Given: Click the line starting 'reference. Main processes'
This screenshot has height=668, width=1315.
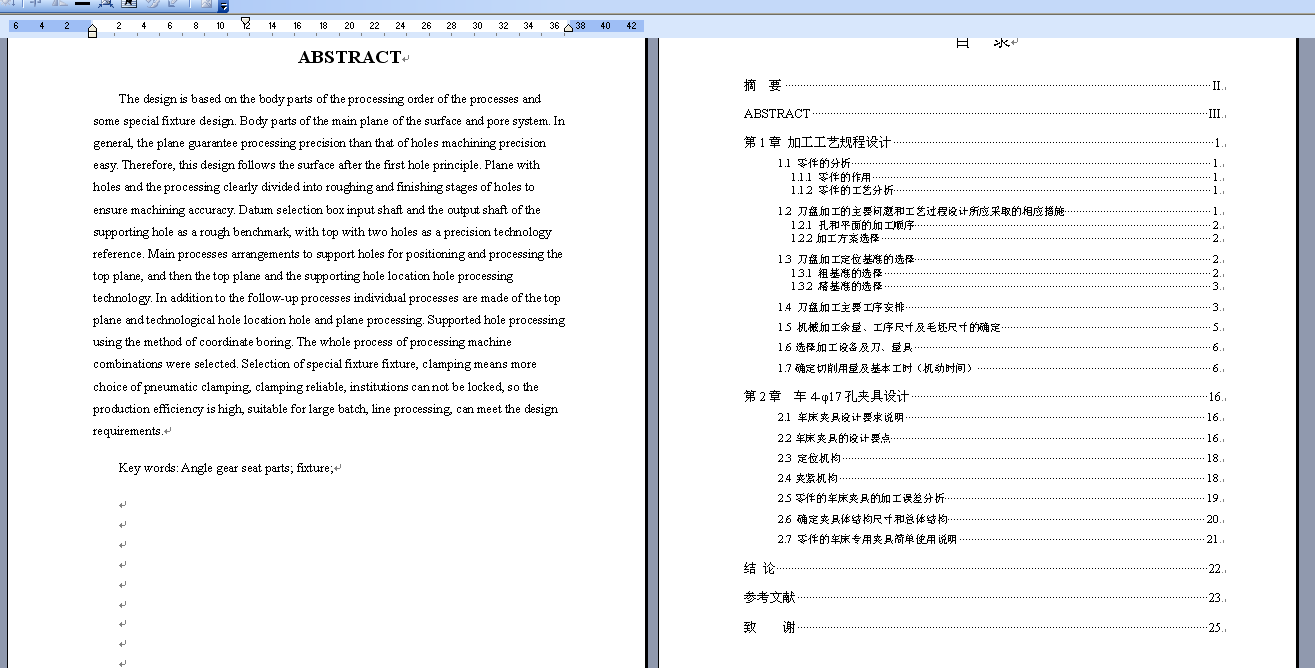Looking at the screenshot, I should pos(328,254).
